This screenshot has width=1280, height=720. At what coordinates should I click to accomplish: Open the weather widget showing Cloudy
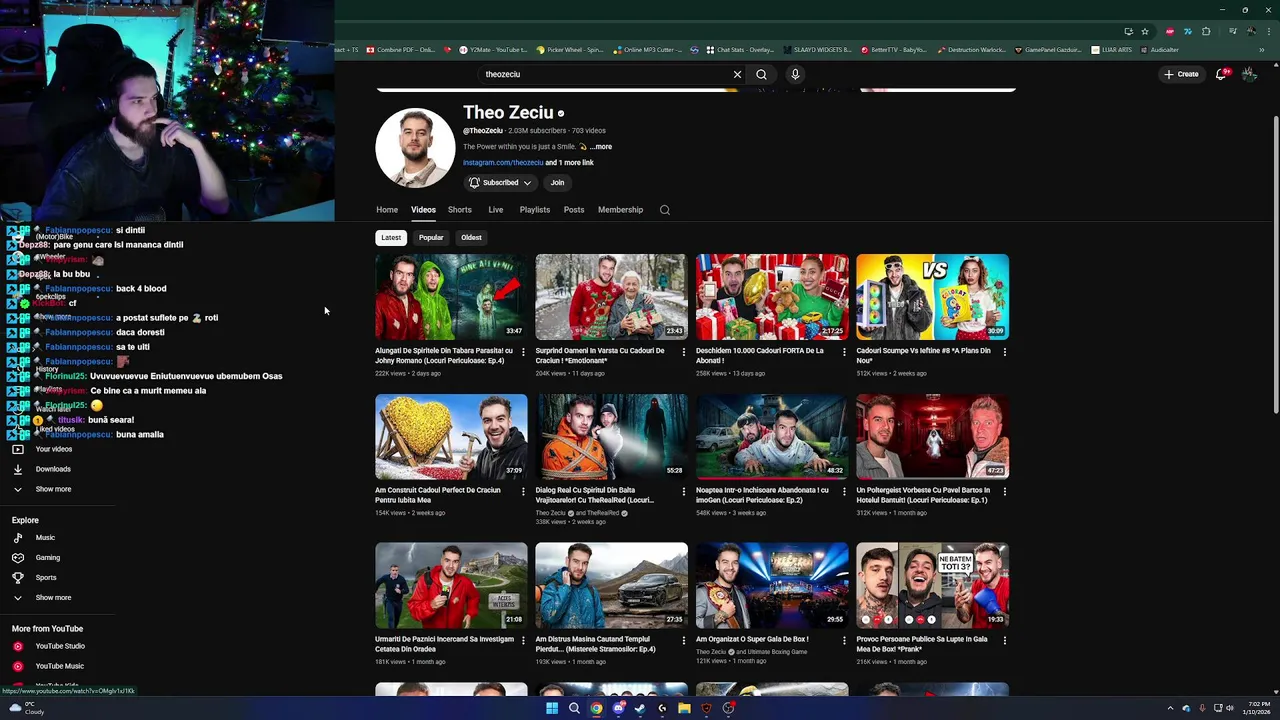[x=25, y=708]
